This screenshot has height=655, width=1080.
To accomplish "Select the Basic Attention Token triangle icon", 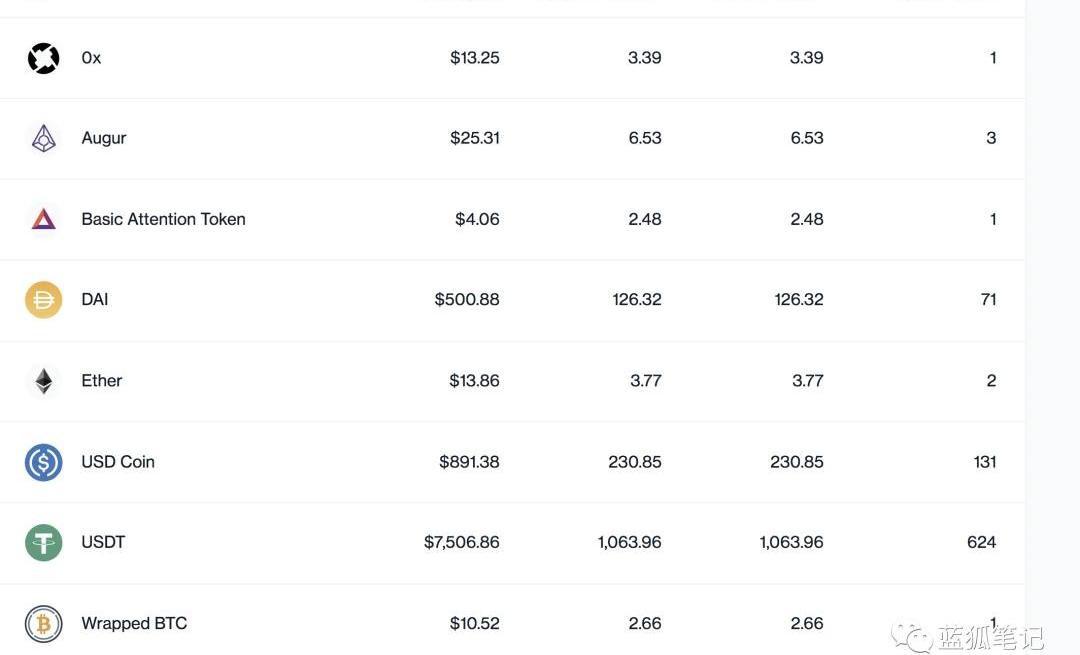I will tap(43, 219).
